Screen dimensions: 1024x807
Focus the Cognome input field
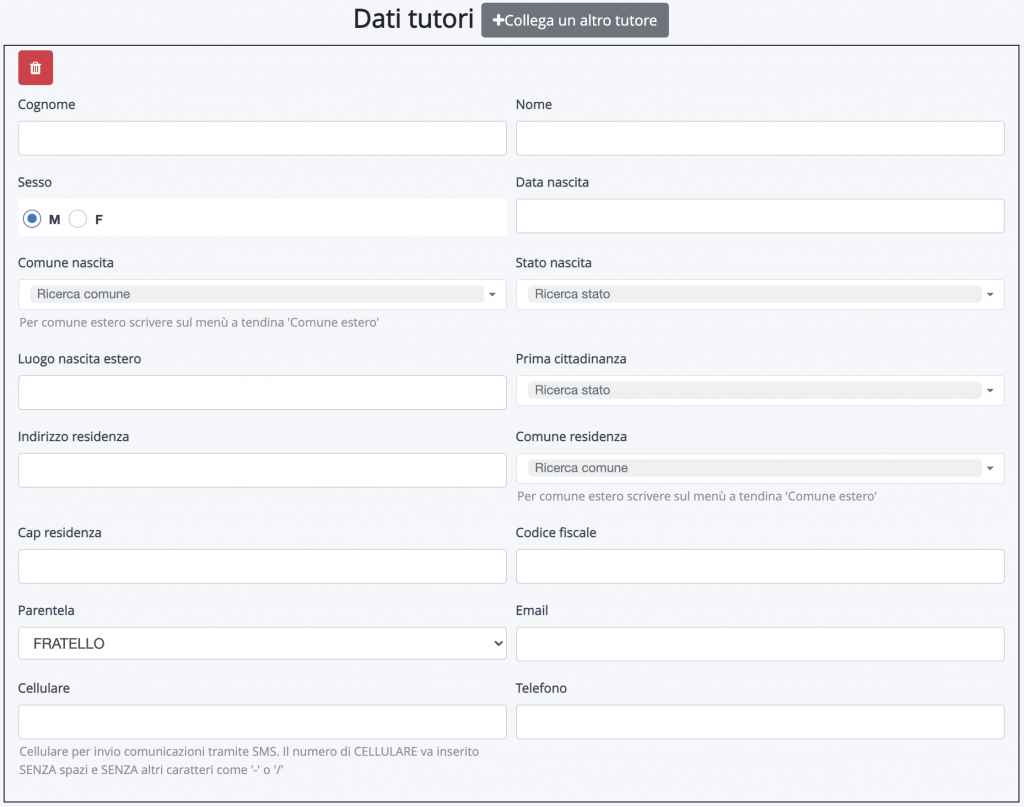pyautogui.click(x=262, y=138)
